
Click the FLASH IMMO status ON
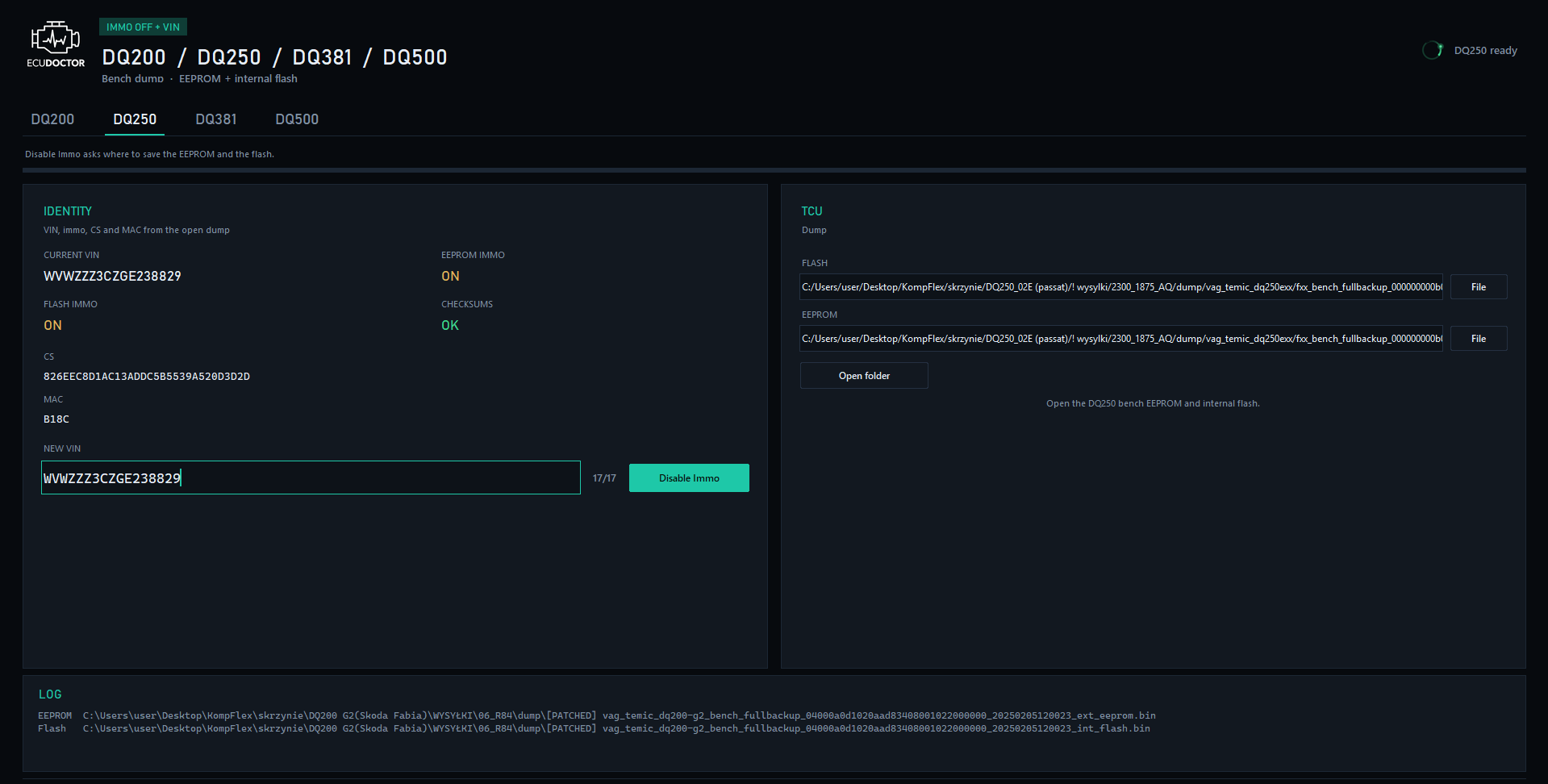pyautogui.click(x=52, y=325)
